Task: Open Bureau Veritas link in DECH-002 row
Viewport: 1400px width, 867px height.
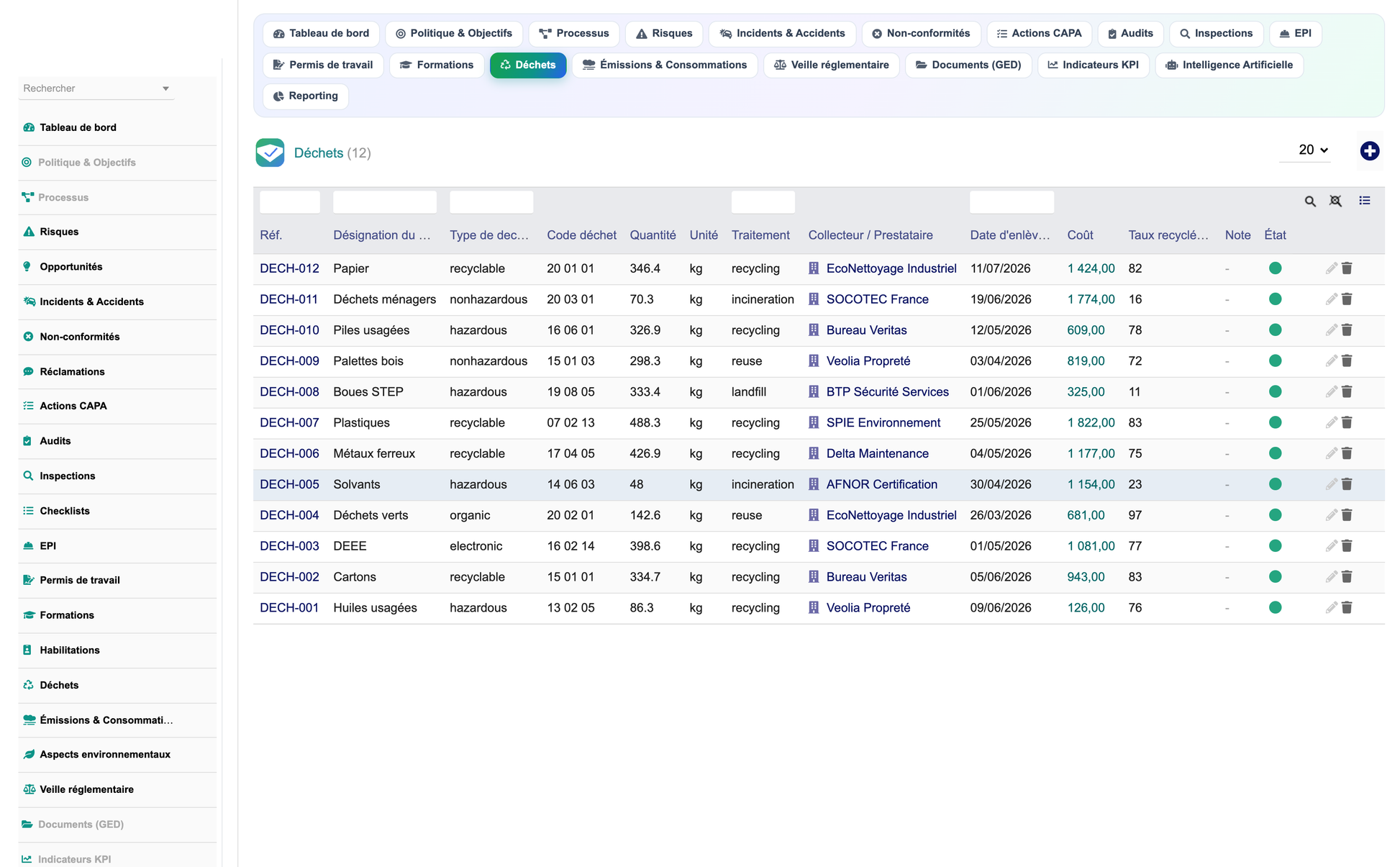Action: coord(866,577)
